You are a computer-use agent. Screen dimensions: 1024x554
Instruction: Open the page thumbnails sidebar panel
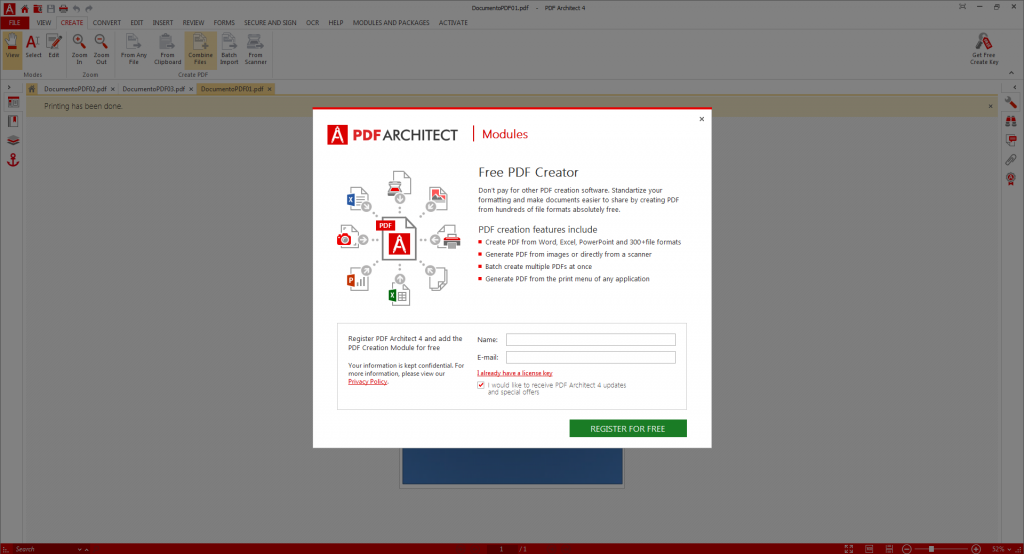pyautogui.click(x=13, y=103)
